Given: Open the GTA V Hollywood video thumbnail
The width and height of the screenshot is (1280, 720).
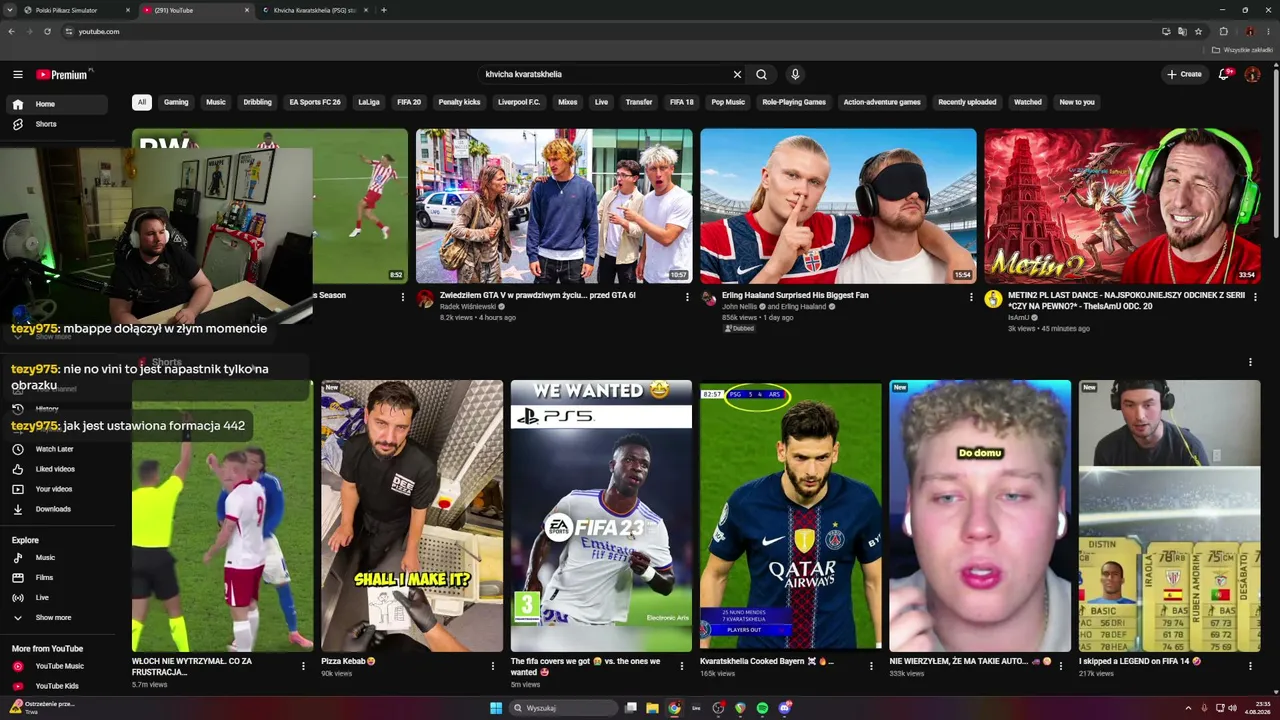Looking at the screenshot, I should point(554,206).
